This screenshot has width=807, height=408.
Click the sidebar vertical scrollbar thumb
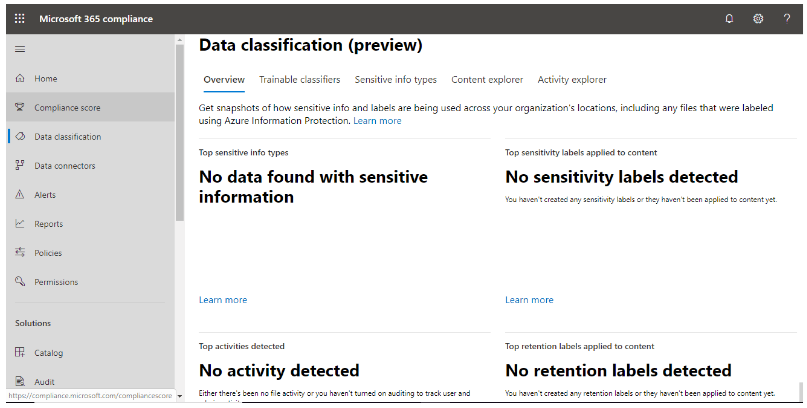pyautogui.click(x=180, y=133)
